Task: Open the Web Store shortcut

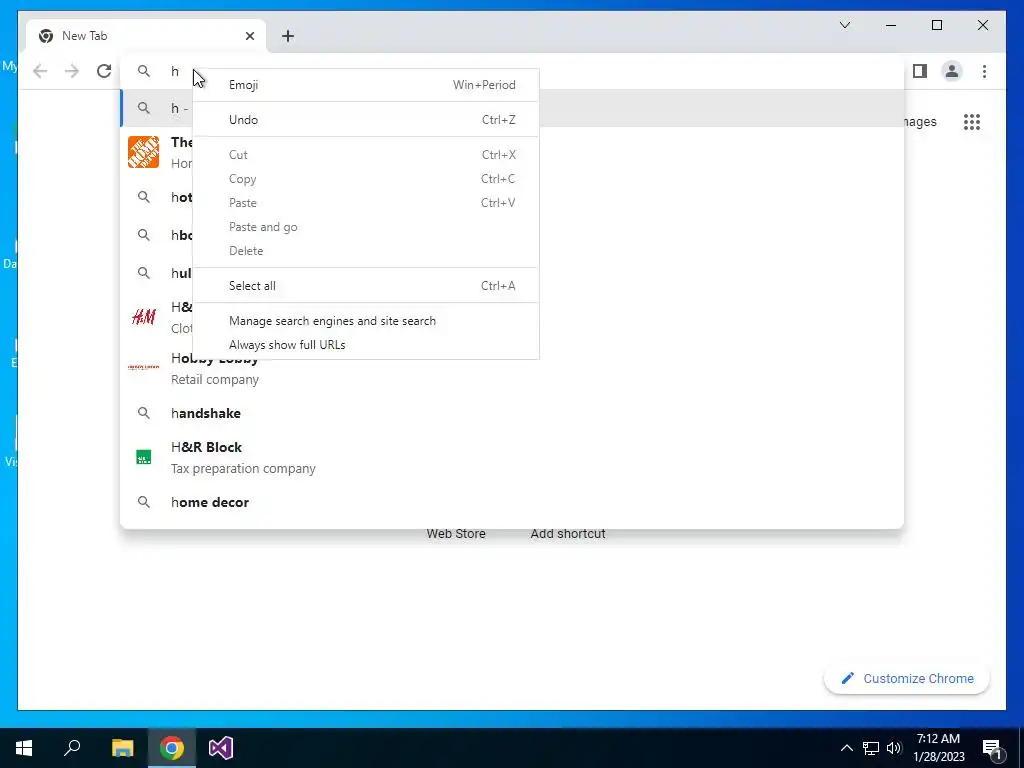Action: (456, 534)
